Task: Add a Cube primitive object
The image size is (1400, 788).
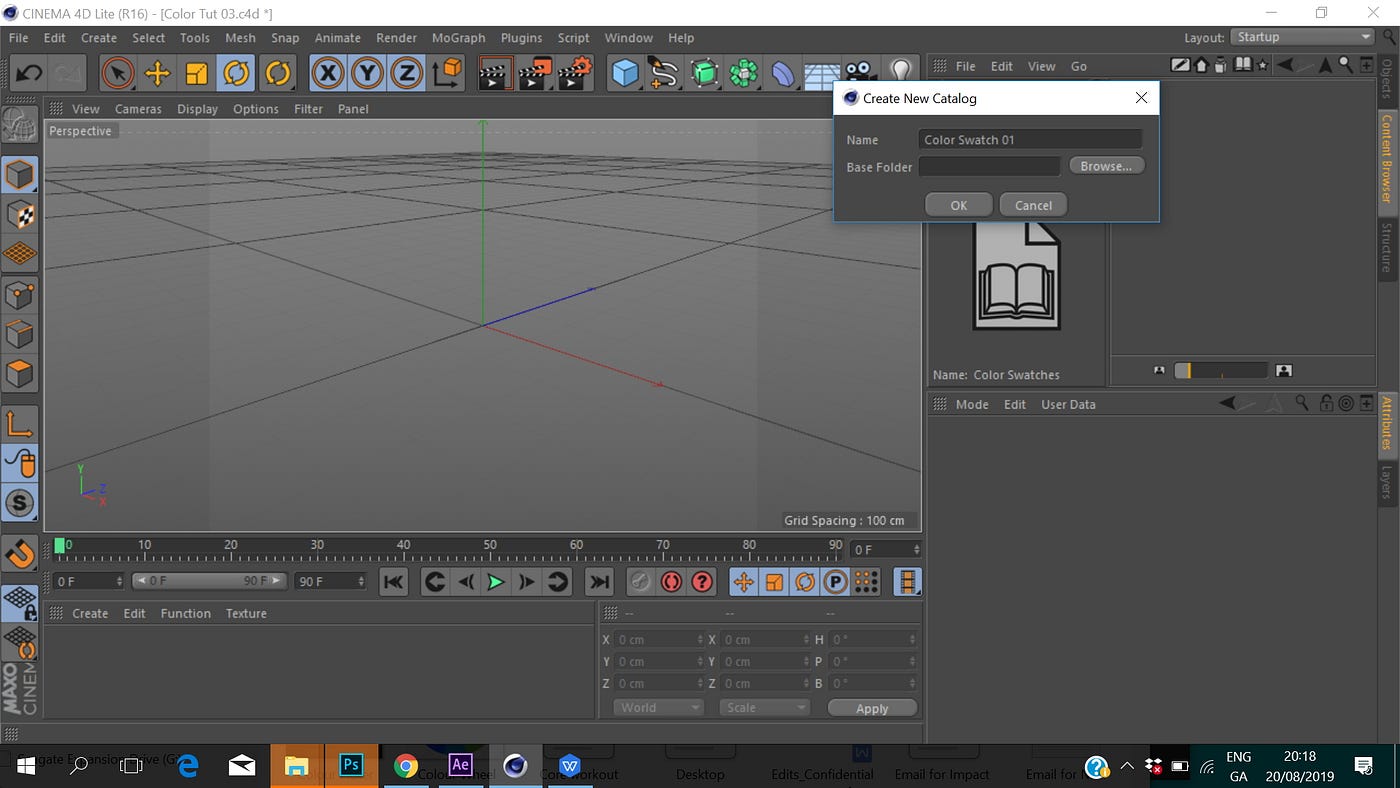Action: tap(625, 73)
